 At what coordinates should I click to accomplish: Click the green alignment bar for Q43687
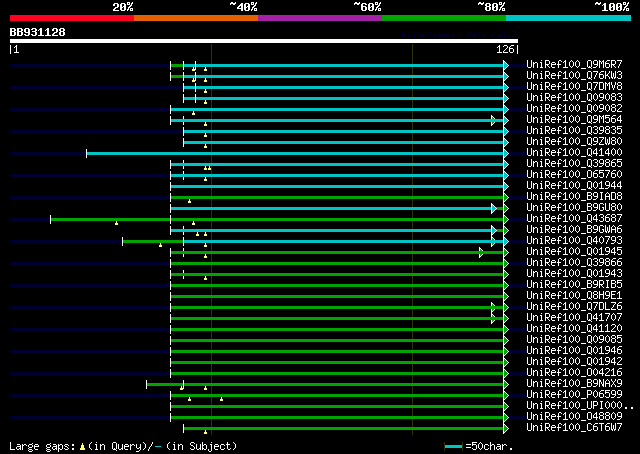coord(277,220)
